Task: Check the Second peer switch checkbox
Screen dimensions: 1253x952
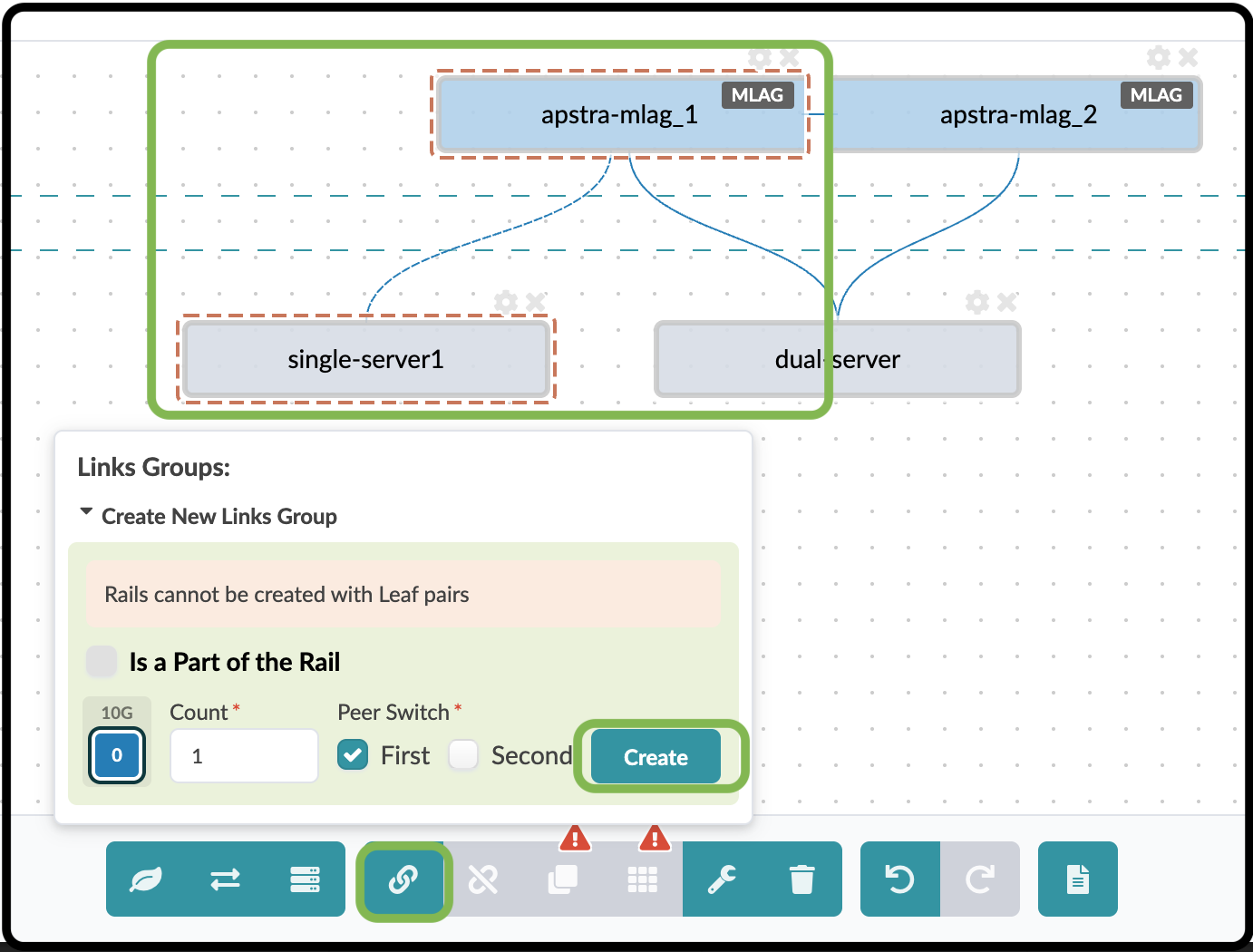Action: [463, 754]
